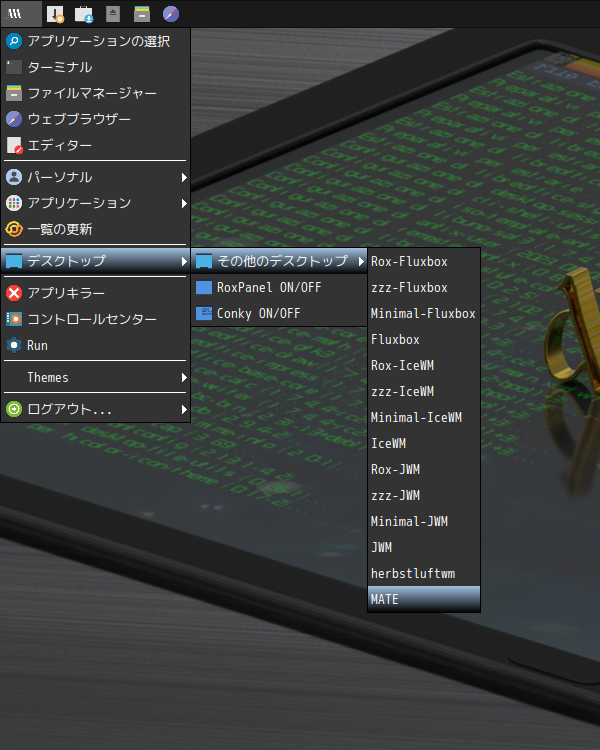Switch to Minimal-Fluxbox desktop
The image size is (600, 750).
(424, 313)
